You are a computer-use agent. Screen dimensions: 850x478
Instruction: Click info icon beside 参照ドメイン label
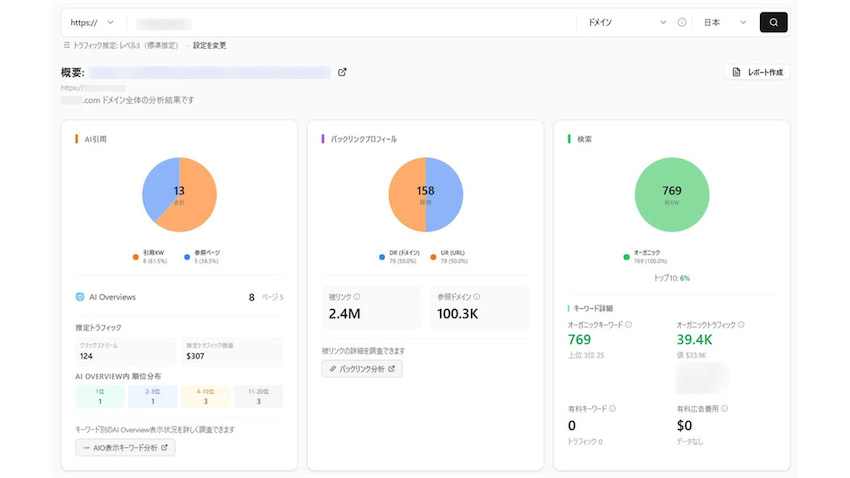[477, 297]
